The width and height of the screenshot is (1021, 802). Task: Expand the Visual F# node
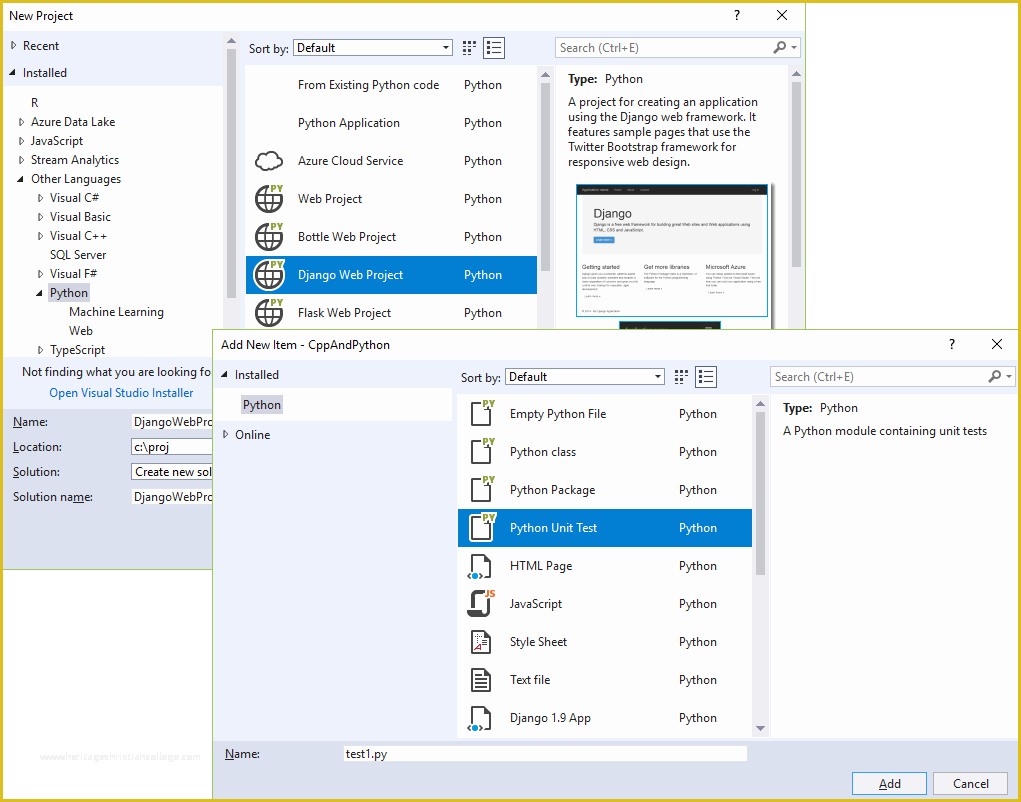coord(40,274)
